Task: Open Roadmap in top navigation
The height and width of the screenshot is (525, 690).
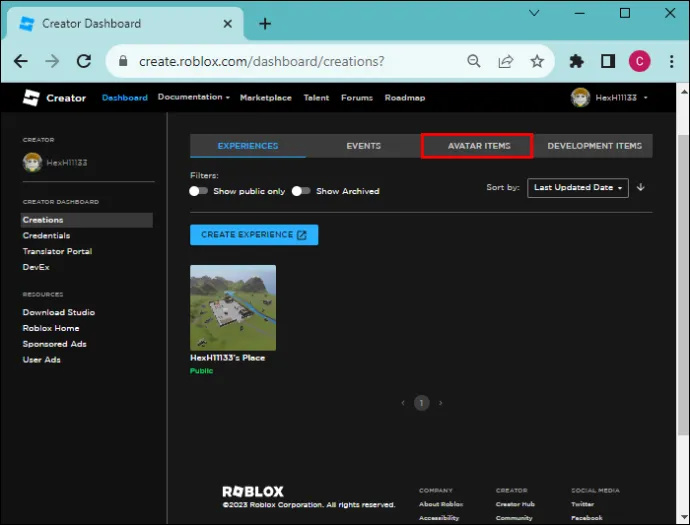Action: (x=405, y=98)
